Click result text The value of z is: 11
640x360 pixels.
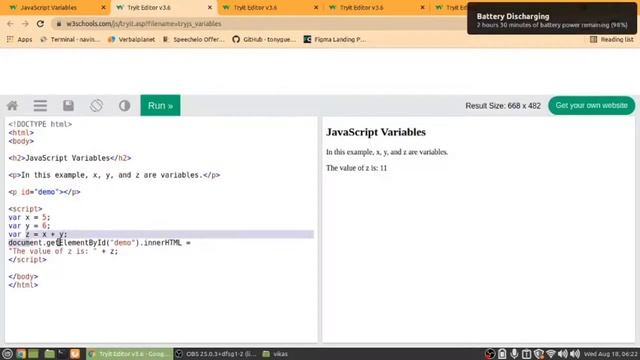click(x=356, y=168)
